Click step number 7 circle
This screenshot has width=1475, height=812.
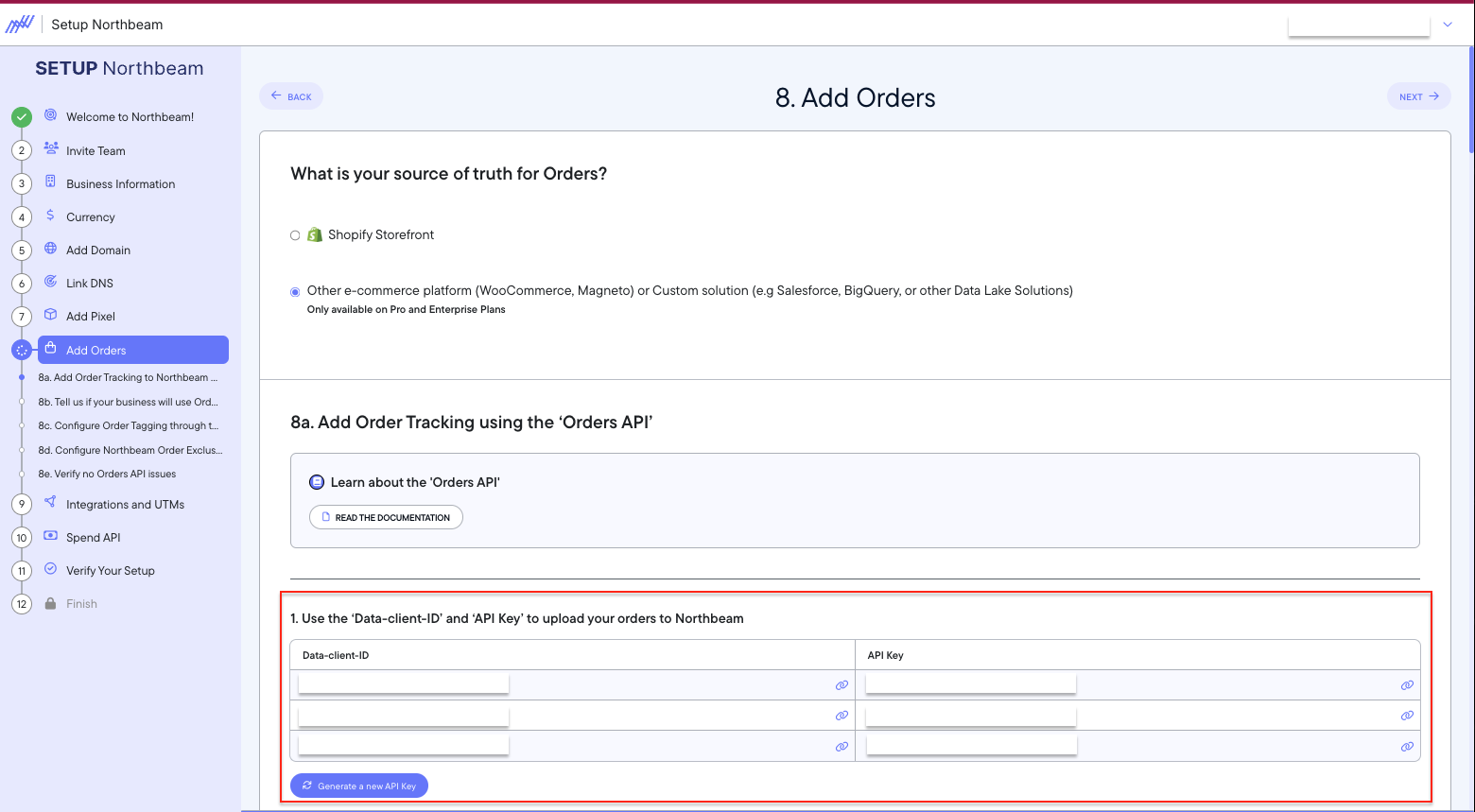pyautogui.click(x=22, y=317)
